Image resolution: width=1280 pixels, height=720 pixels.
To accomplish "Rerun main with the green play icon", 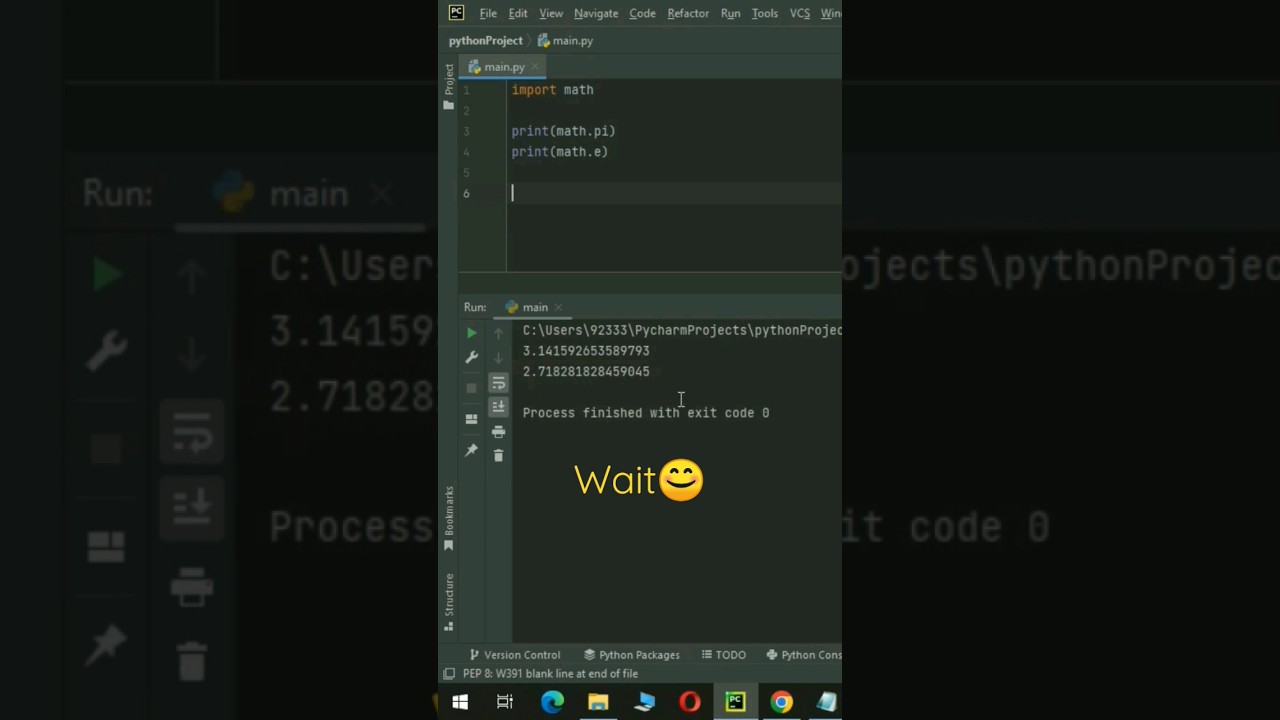I will (x=472, y=333).
